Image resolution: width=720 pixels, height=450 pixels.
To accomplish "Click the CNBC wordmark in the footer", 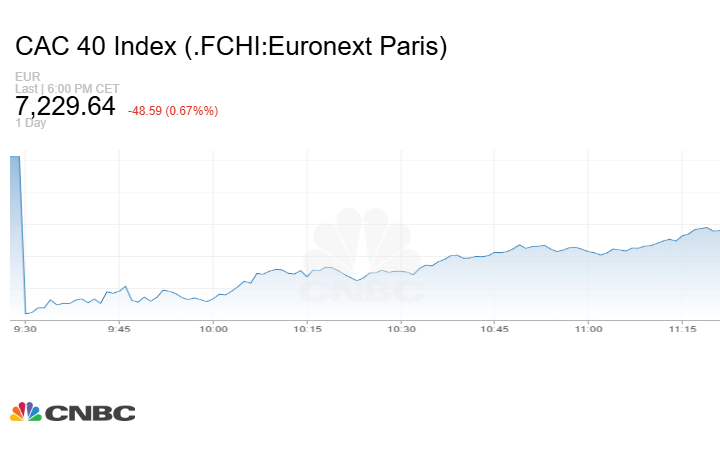I will [89, 413].
